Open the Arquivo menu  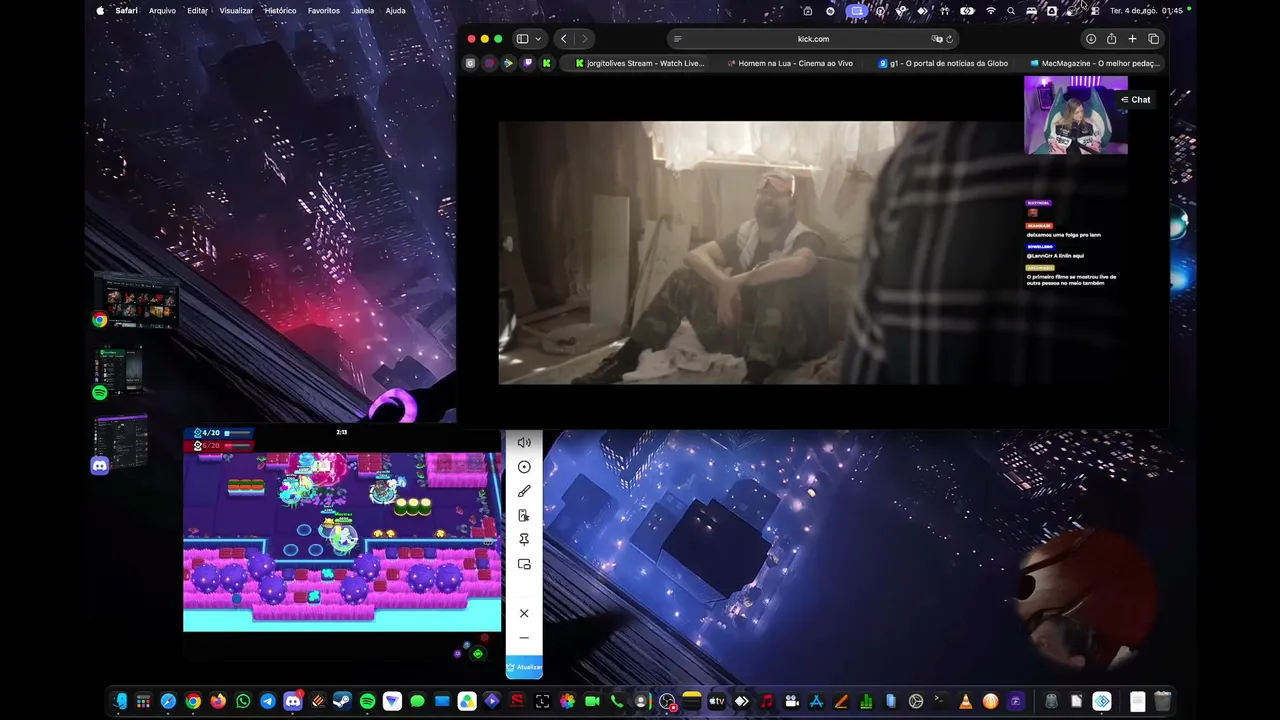(x=162, y=10)
